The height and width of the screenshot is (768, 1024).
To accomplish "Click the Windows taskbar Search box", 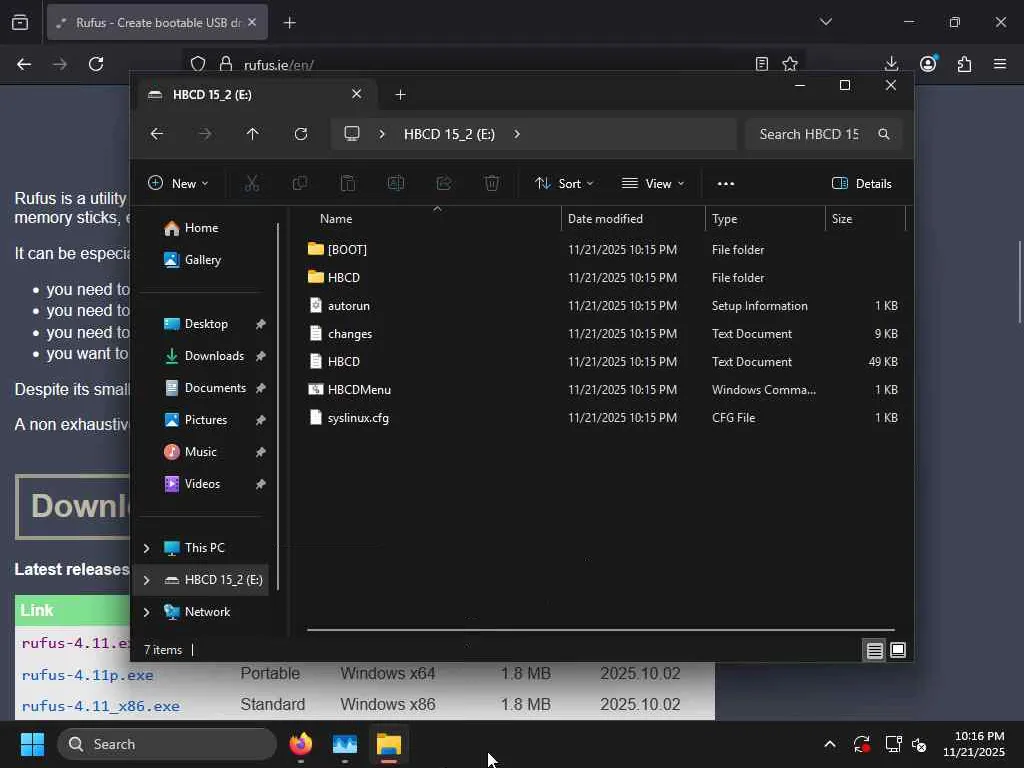I will (167, 744).
